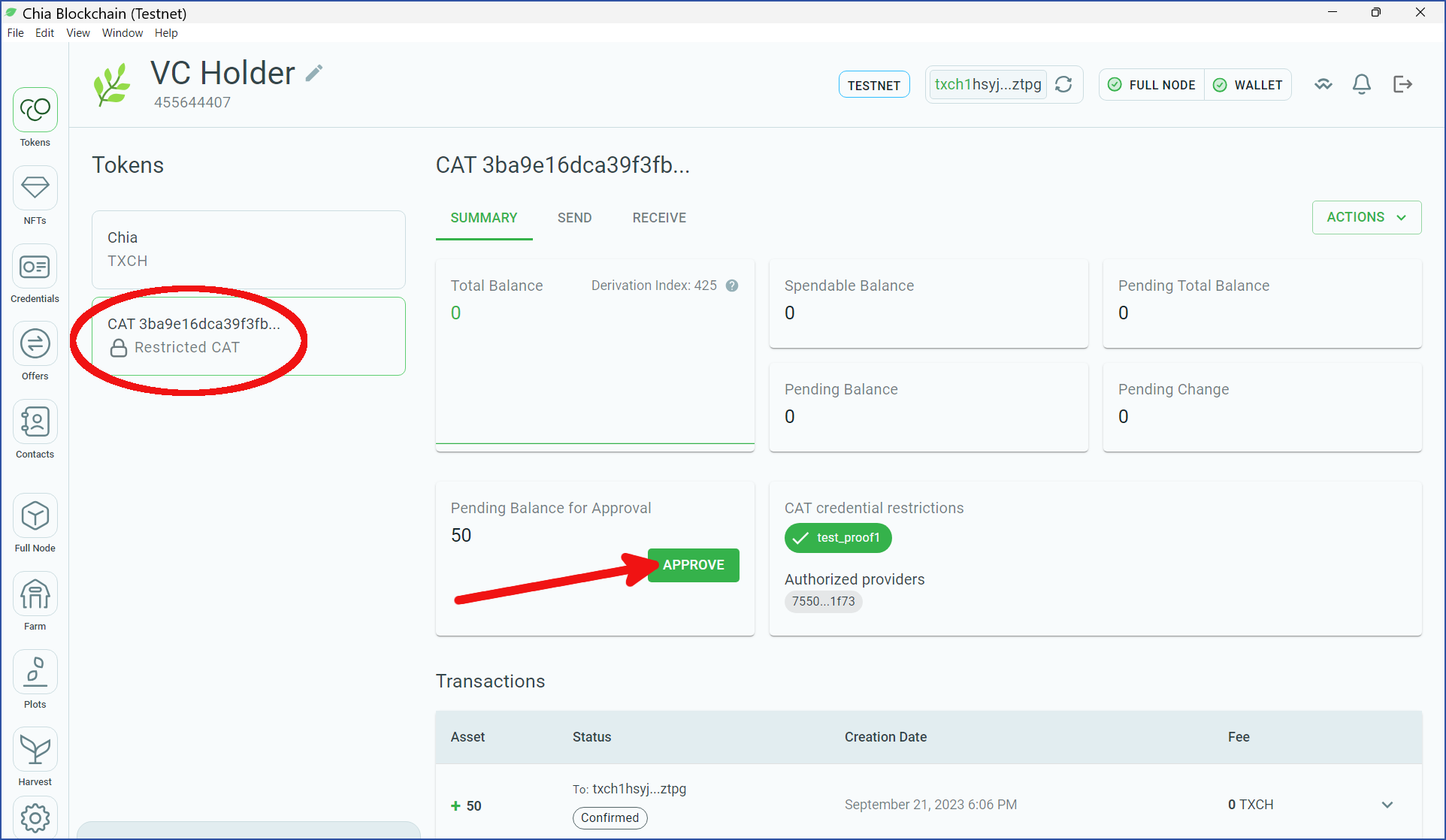Click the Creation Date column header

click(x=885, y=737)
